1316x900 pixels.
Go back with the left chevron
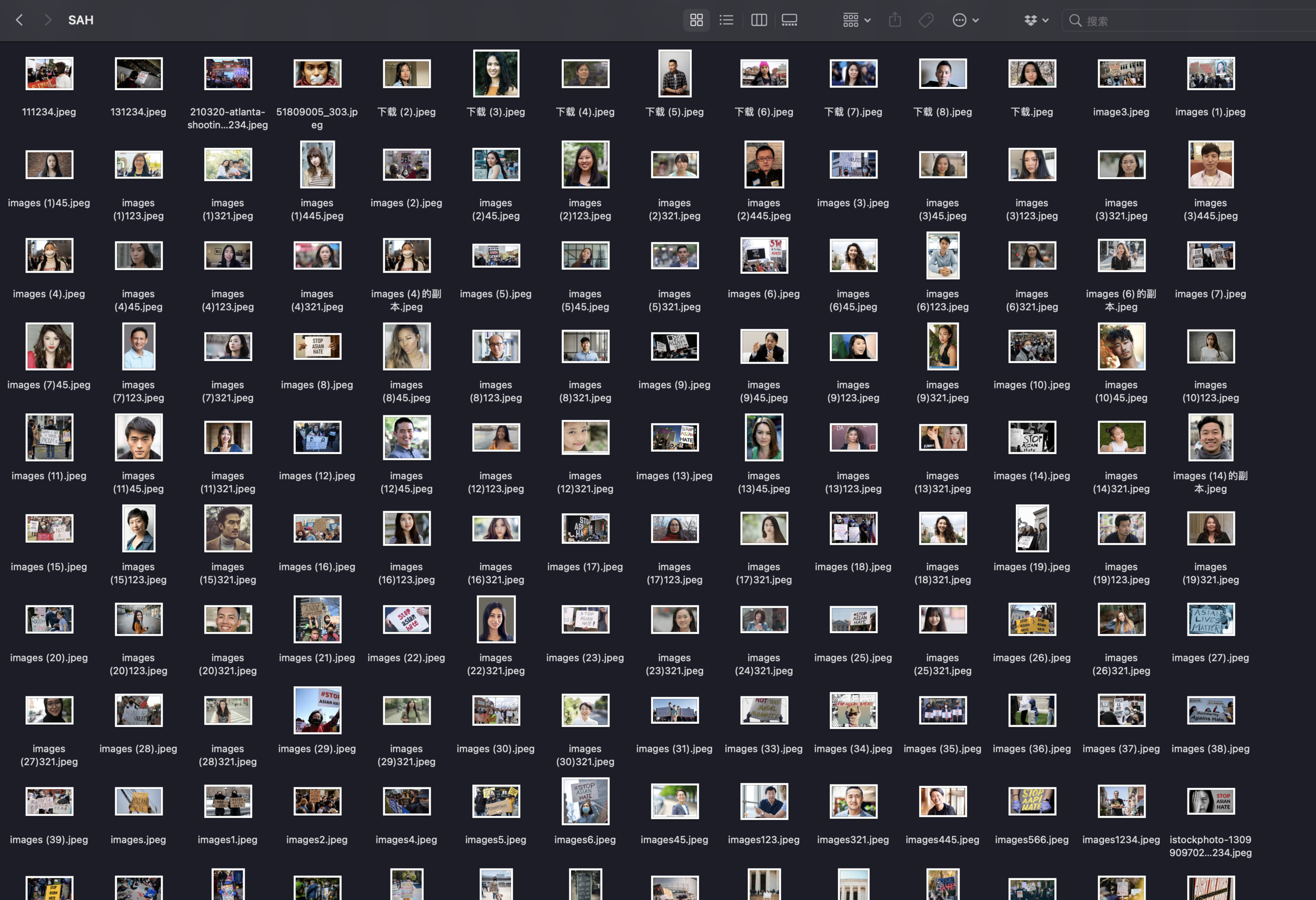coord(19,21)
